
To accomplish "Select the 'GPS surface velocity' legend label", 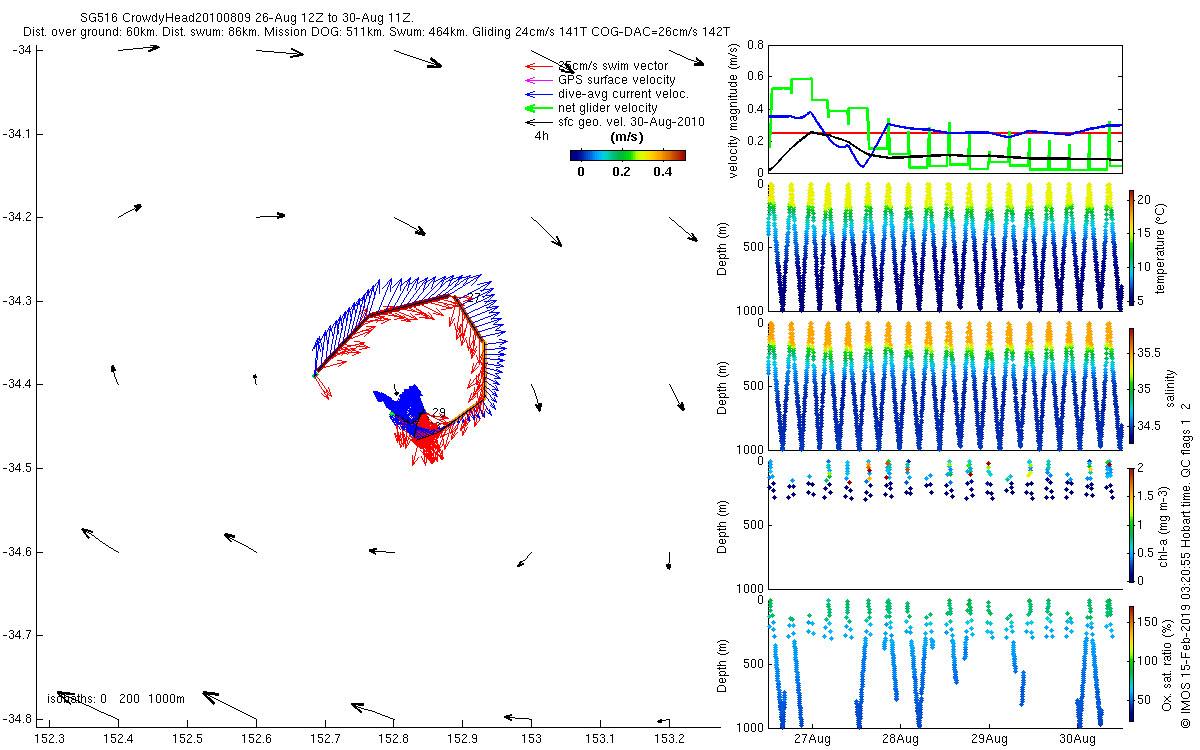I will tap(617, 80).
